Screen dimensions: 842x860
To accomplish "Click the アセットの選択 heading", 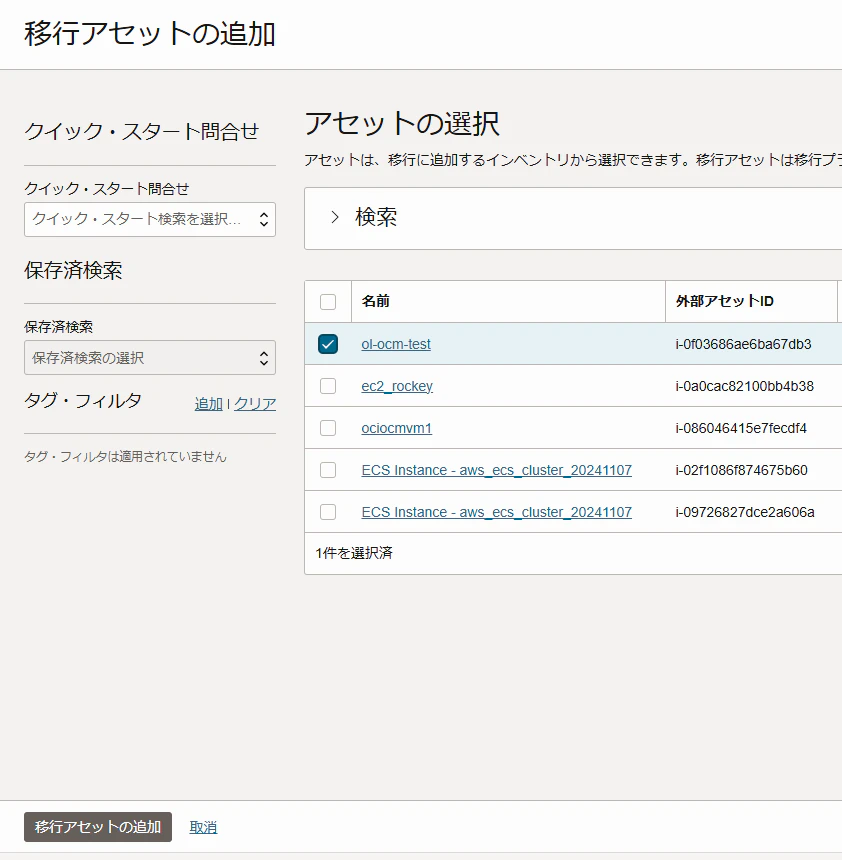I will pyautogui.click(x=402, y=123).
